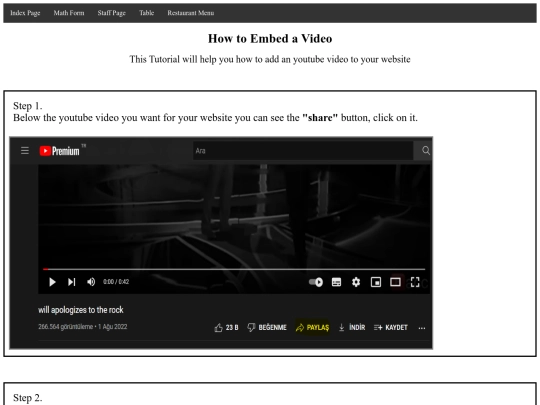
Task: Open the three-dot more options menu
Action: click(422, 328)
